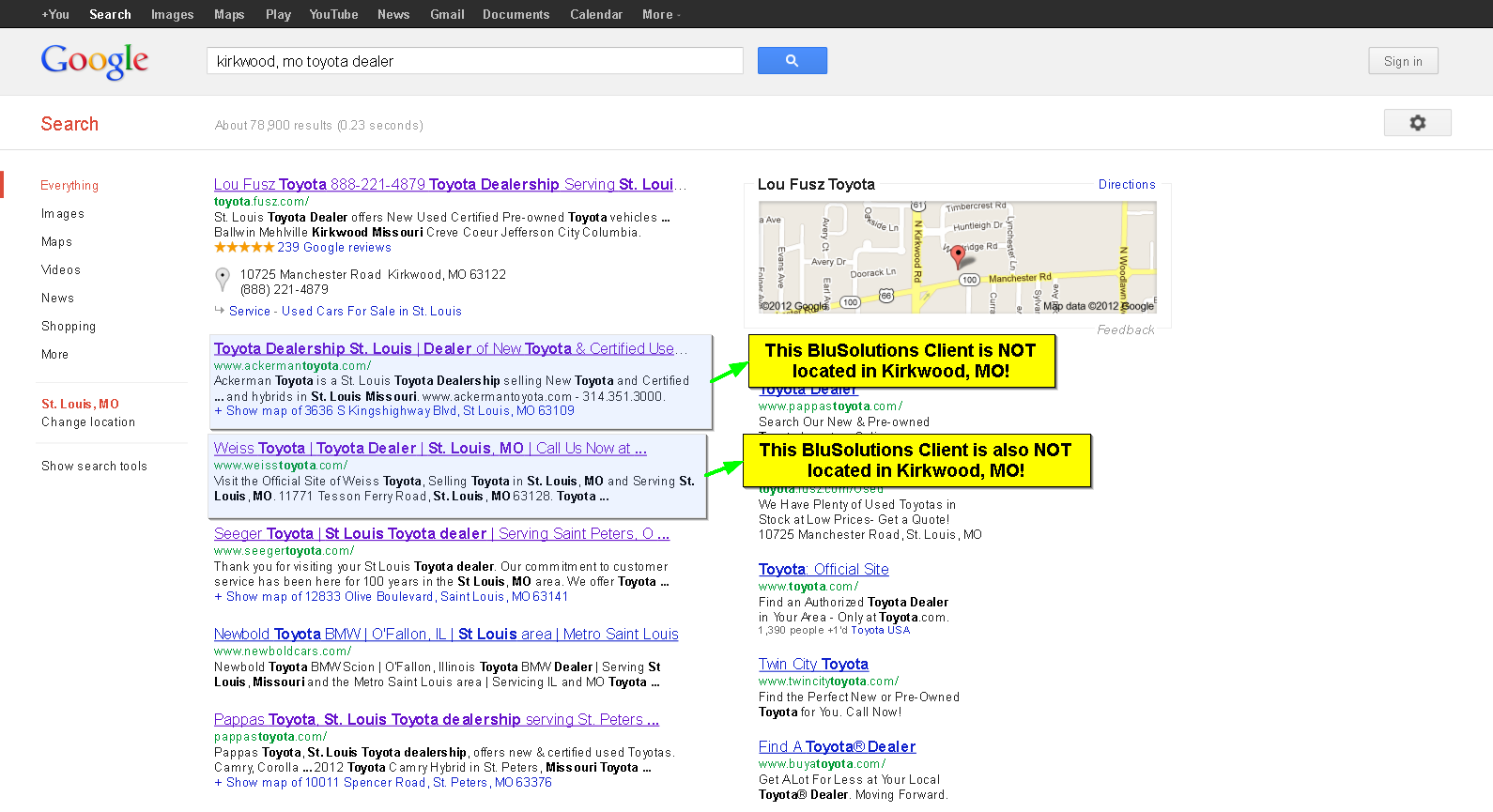Image resolution: width=1493 pixels, height=812 pixels.
Task: Filter results by Images in sidebar
Action: [63, 214]
